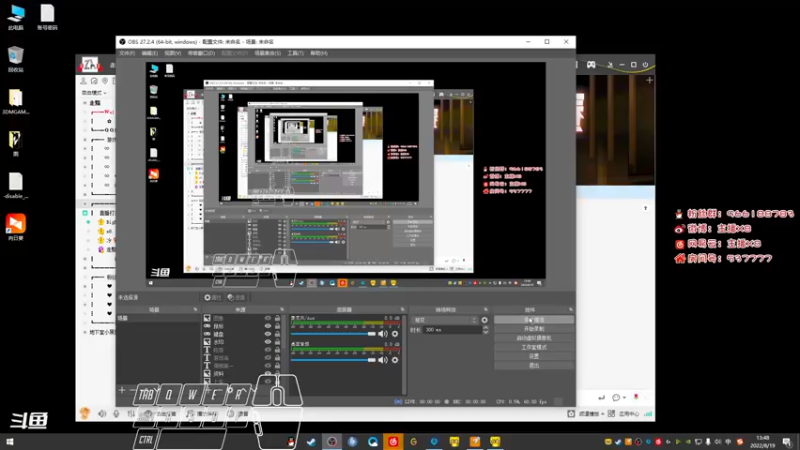
Task: Open transition properties gear icon
Action: click(484, 320)
